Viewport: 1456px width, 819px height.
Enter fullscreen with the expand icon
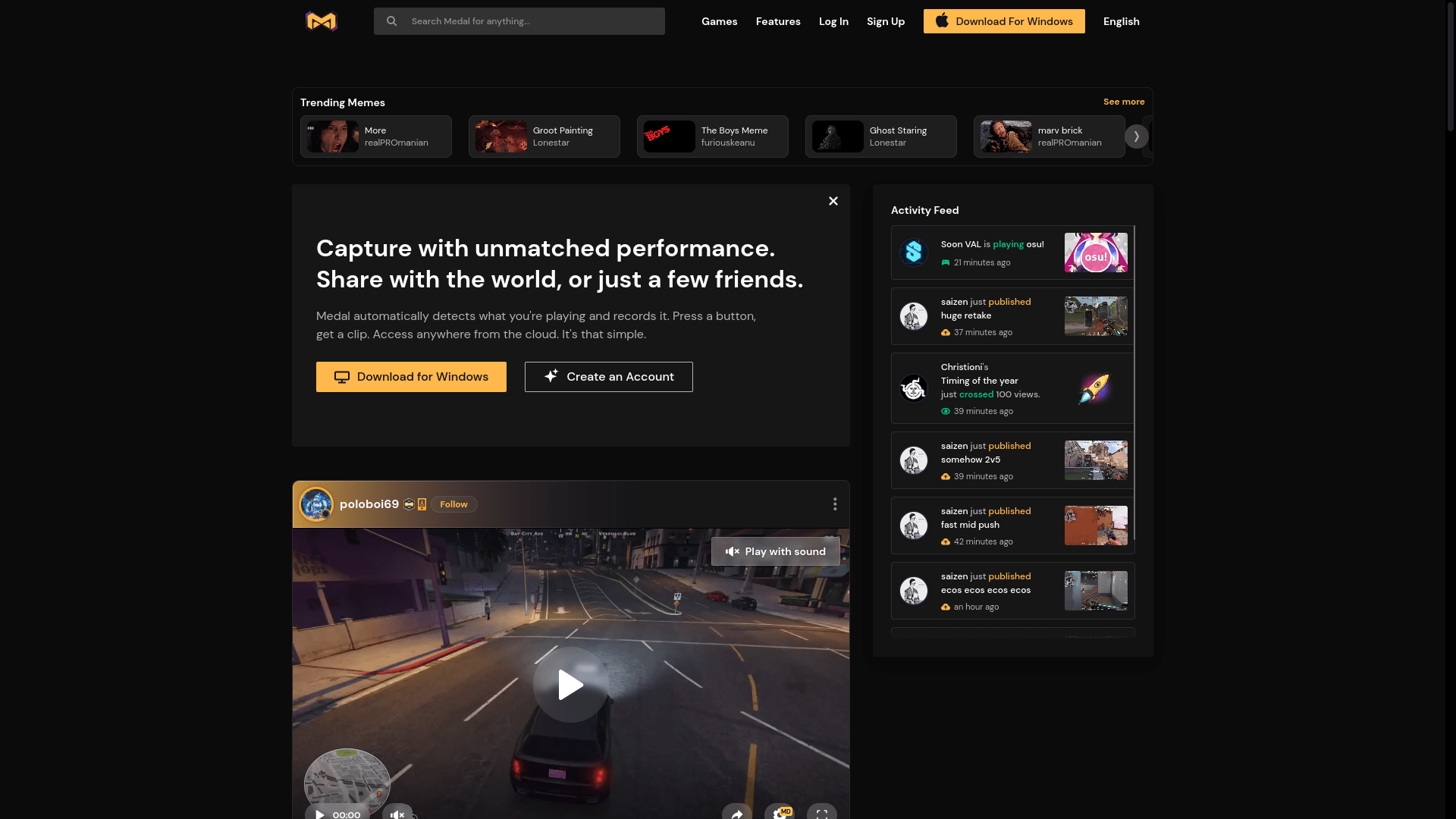[x=822, y=814]
